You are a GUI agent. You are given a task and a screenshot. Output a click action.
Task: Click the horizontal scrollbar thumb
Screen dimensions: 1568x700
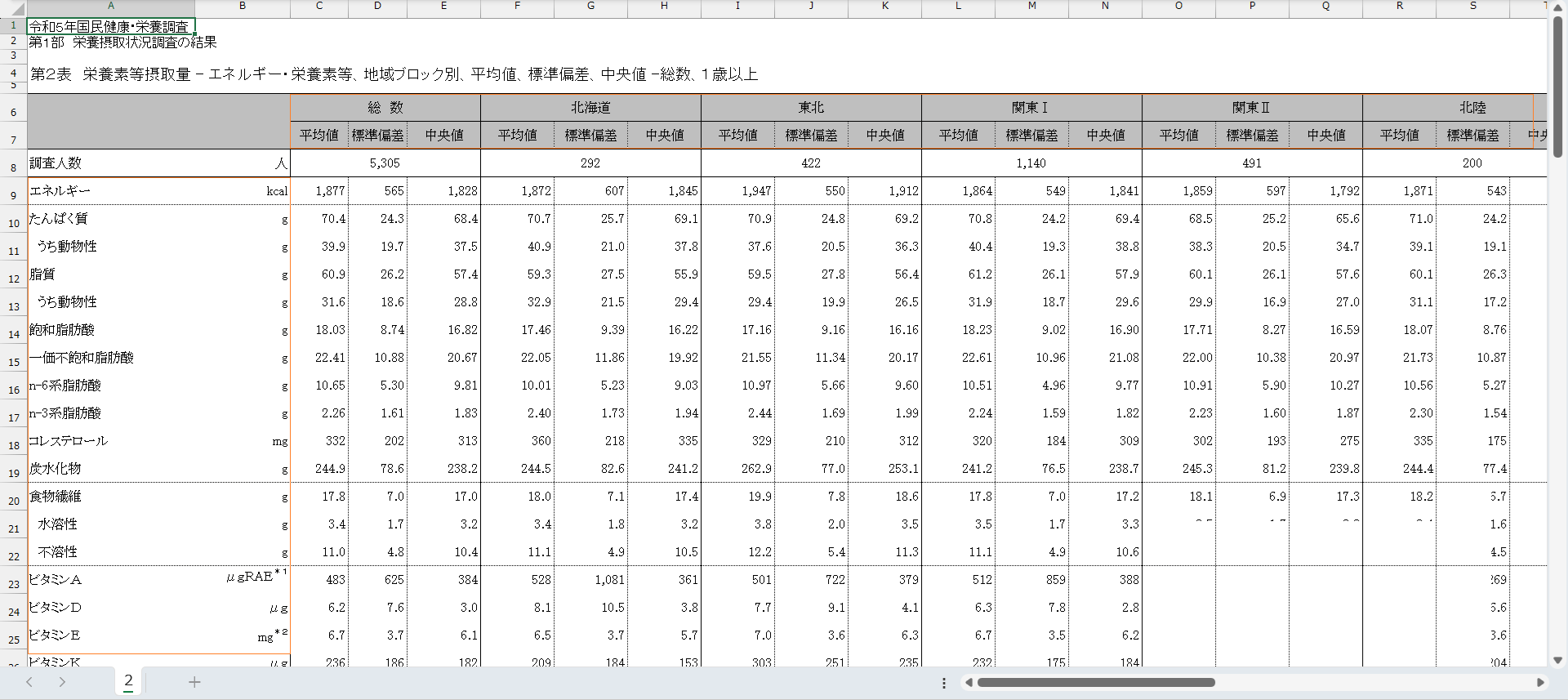(x=1096, y=683)
